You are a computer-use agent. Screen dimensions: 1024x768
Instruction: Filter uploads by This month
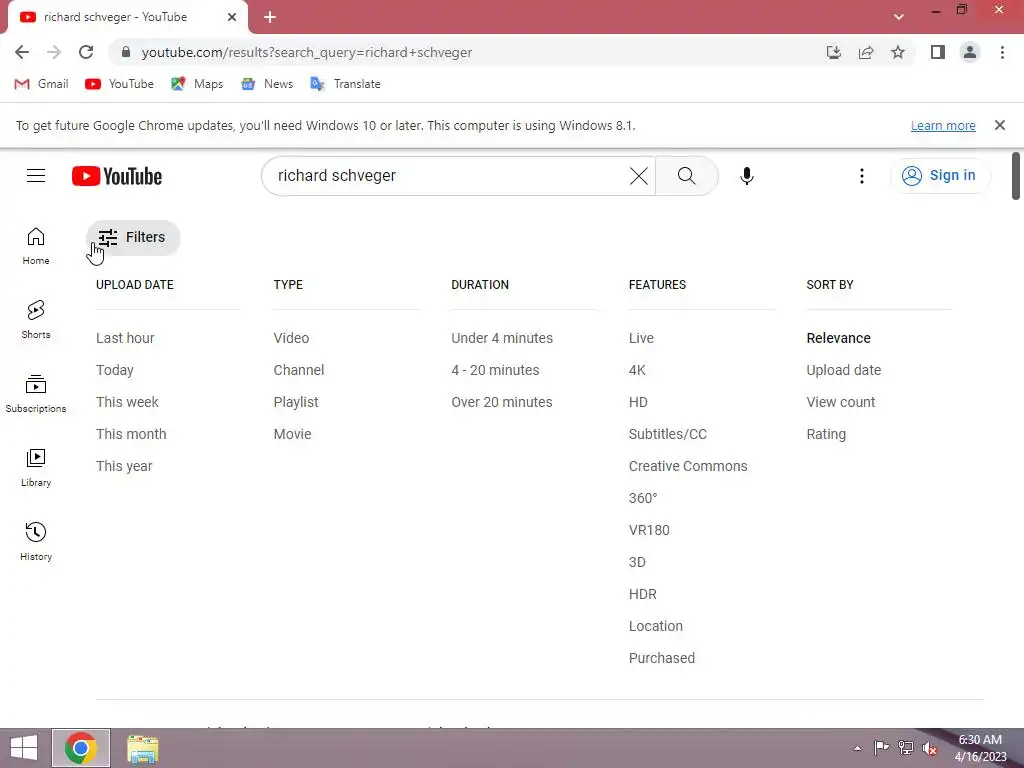(x=131, y=434)
